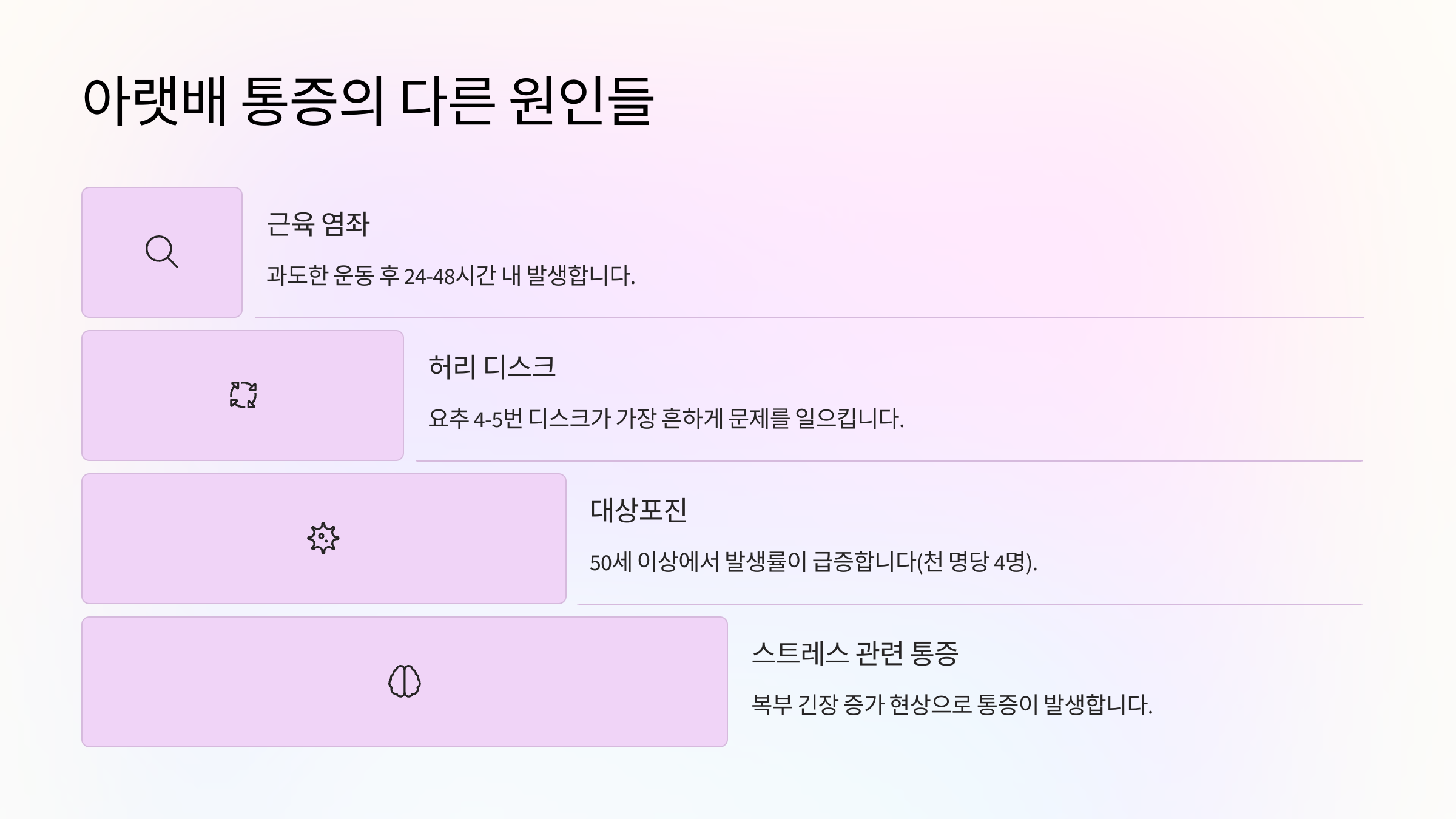Screen dimensions: 1456x819
Task: Click the purple bar beside 대상포진
Action: 324,539
